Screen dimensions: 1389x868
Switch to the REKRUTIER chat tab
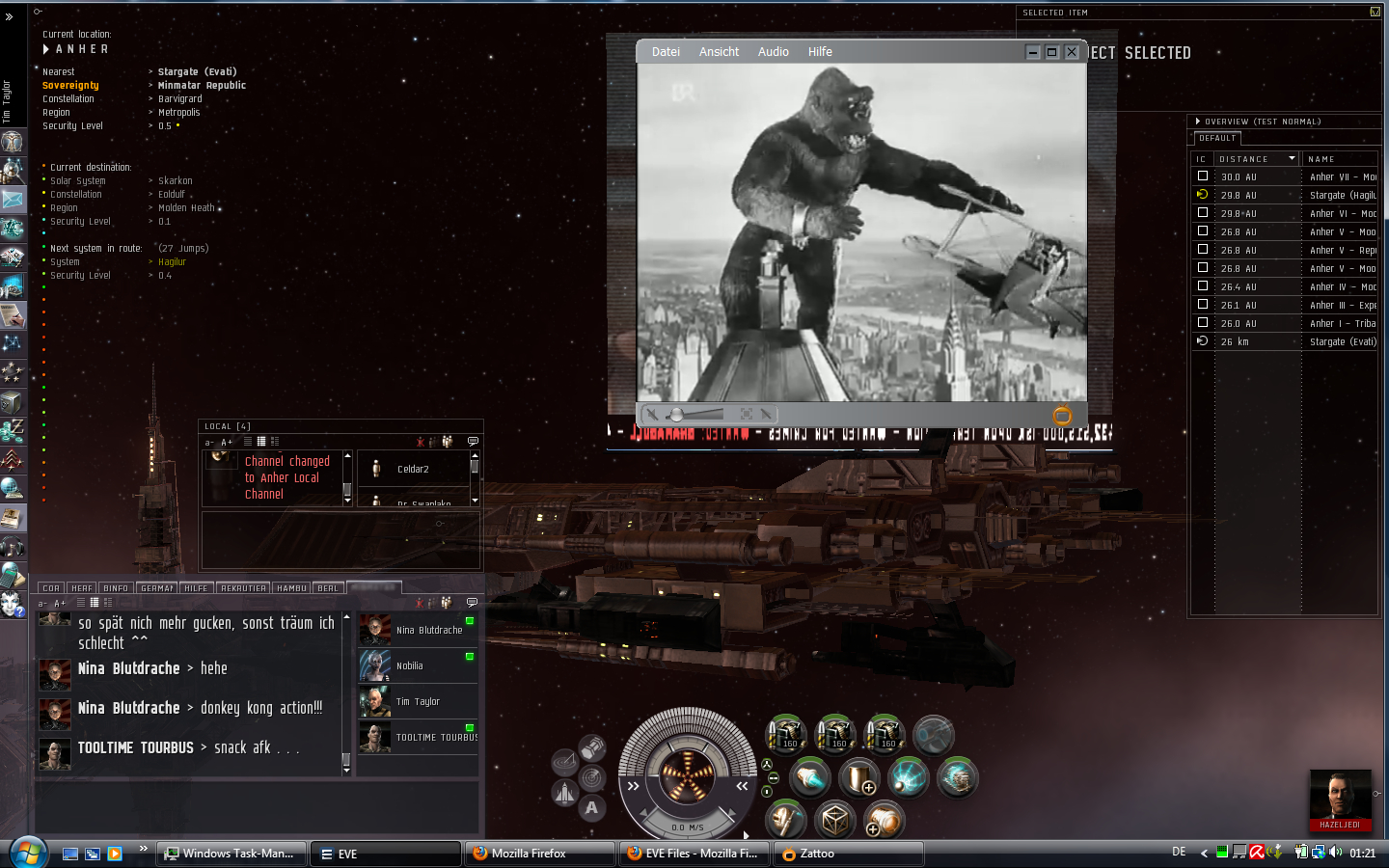[243, 587]
